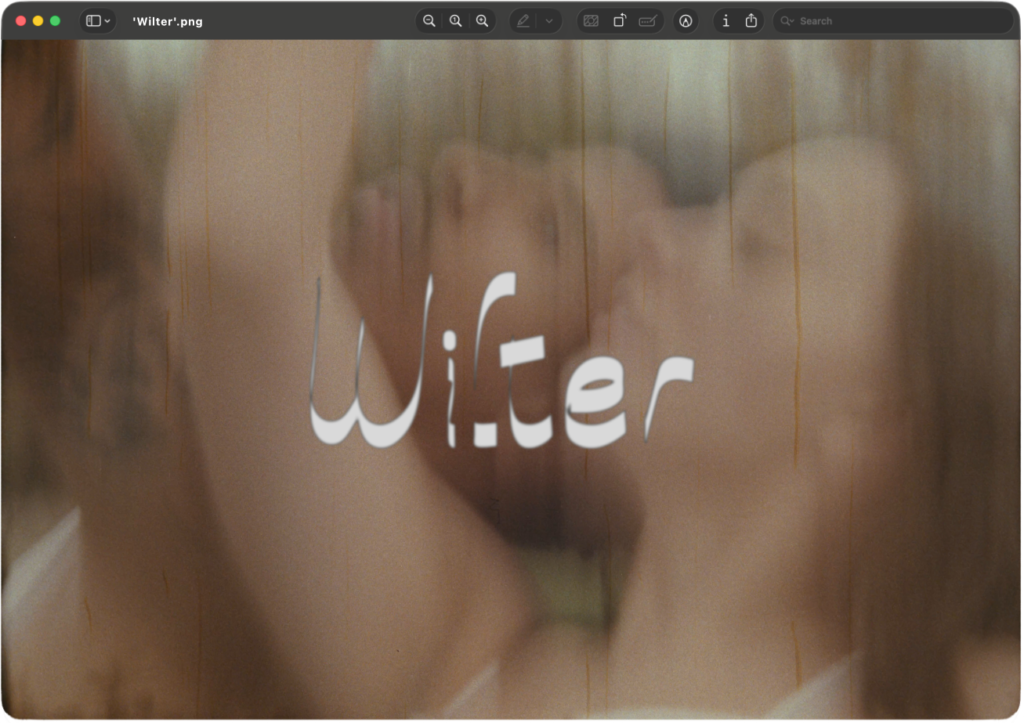Image resolution: width=1024 pixels, height=723 pixels.
Task: Minimize the window using yellow button
Action: (38, 21)
